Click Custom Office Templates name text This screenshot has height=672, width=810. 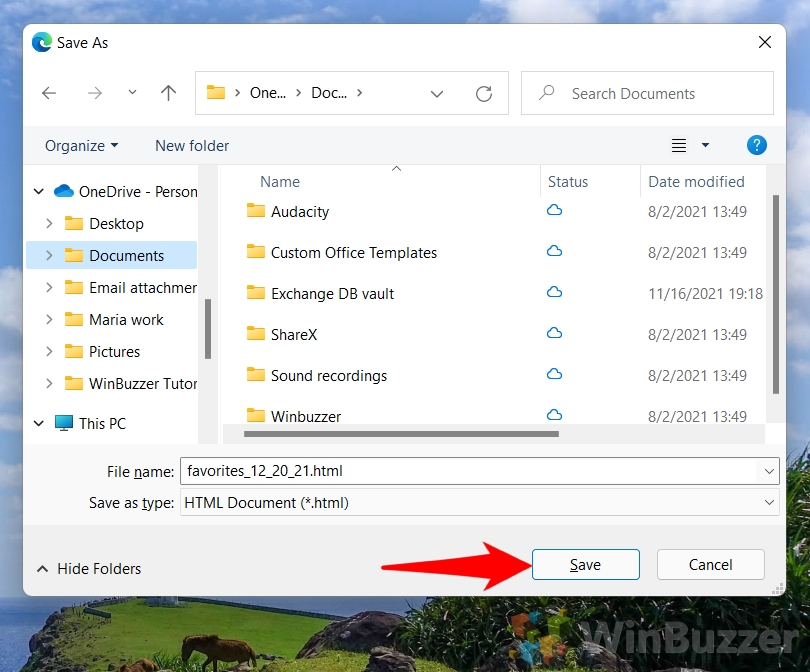pyautogui.click(x=354, y=253)
